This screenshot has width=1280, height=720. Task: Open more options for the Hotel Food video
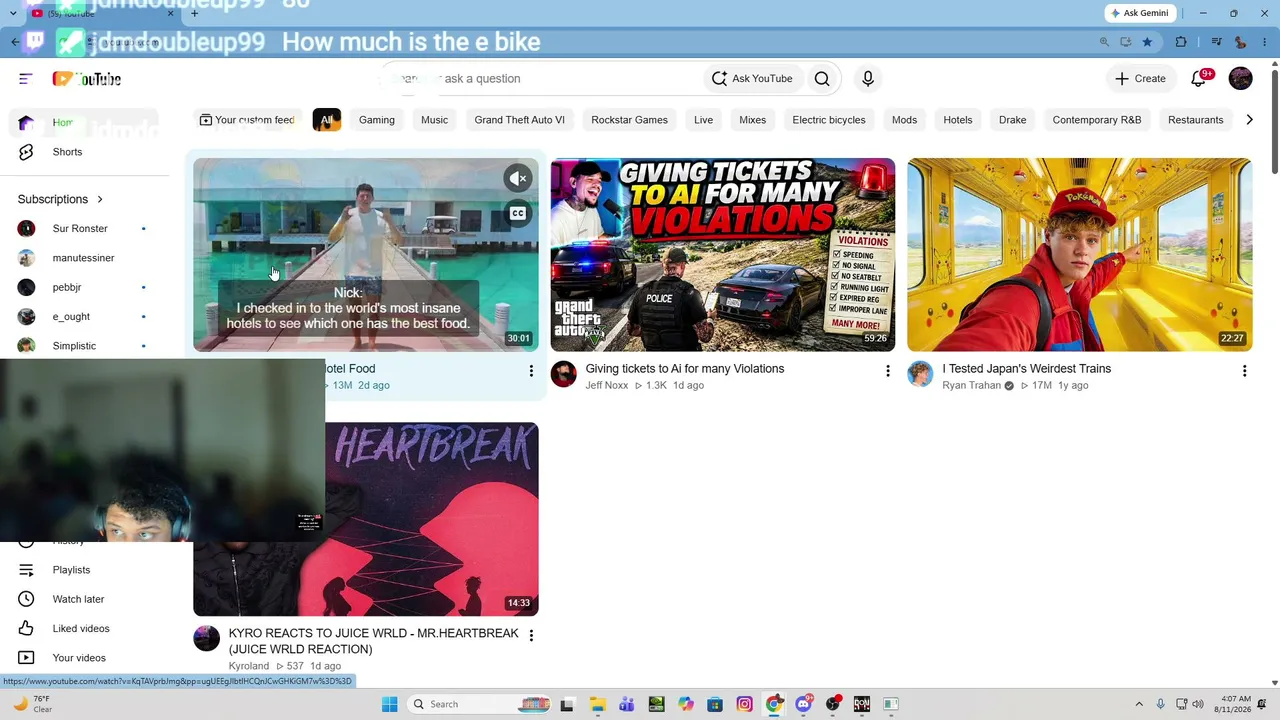pos(531,371)
